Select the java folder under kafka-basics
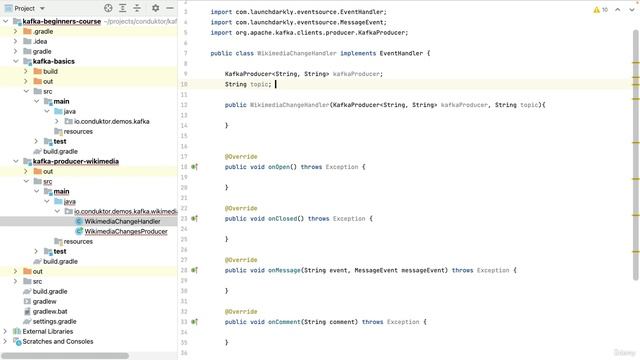The height and width of the screenshot is (360, 640). tap(69, 111)
